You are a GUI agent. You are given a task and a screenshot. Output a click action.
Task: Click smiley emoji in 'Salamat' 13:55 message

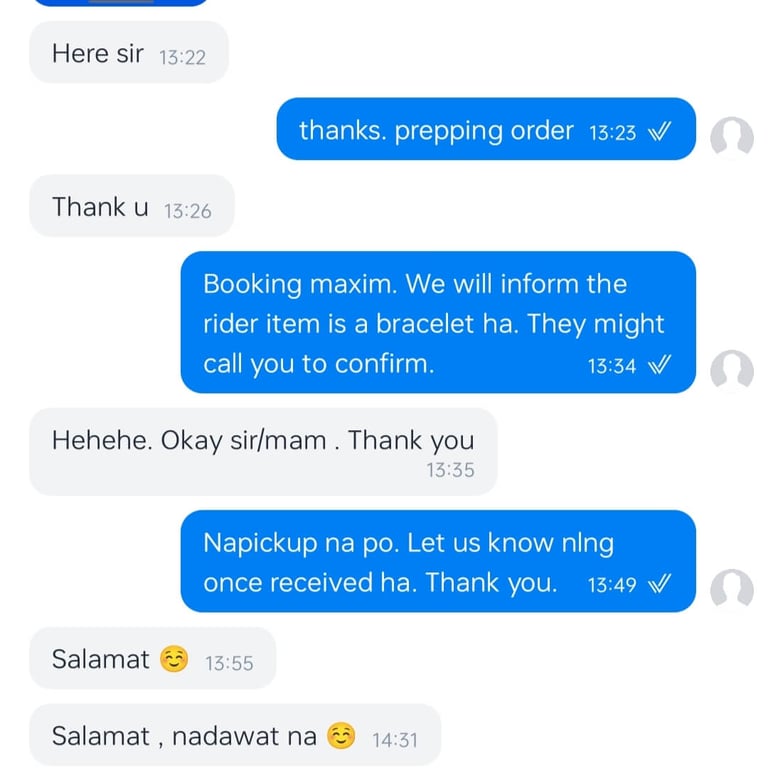174,659
